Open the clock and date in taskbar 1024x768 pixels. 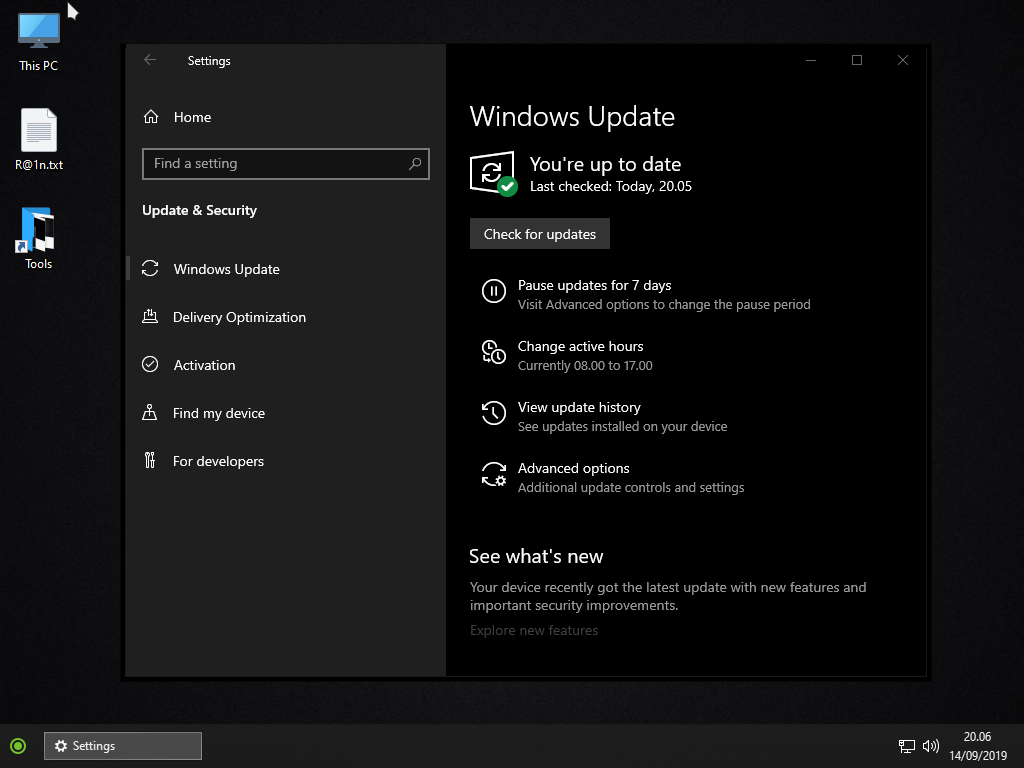tap(978, 746)
